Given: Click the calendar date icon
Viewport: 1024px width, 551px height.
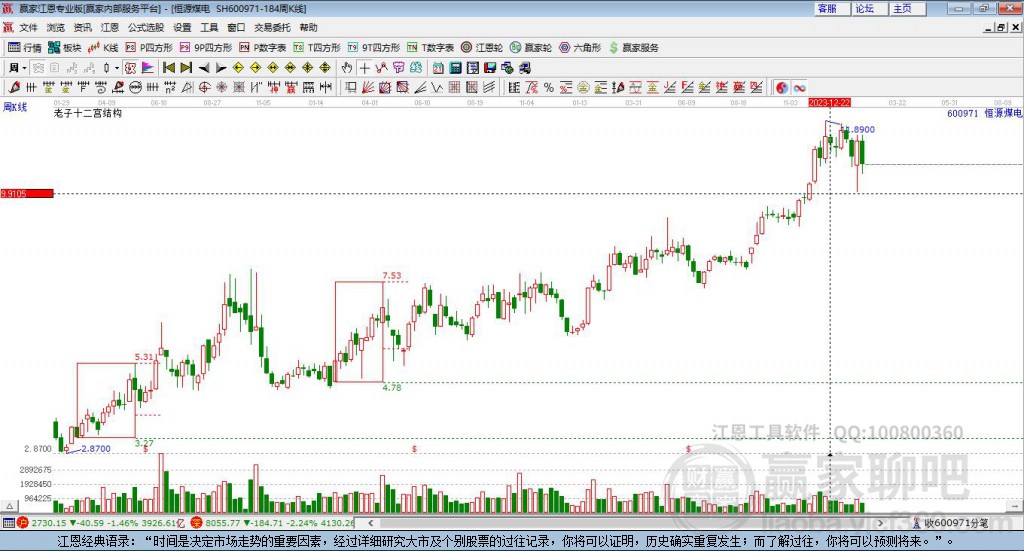Looking at the screenshot, I should (438, 68).
